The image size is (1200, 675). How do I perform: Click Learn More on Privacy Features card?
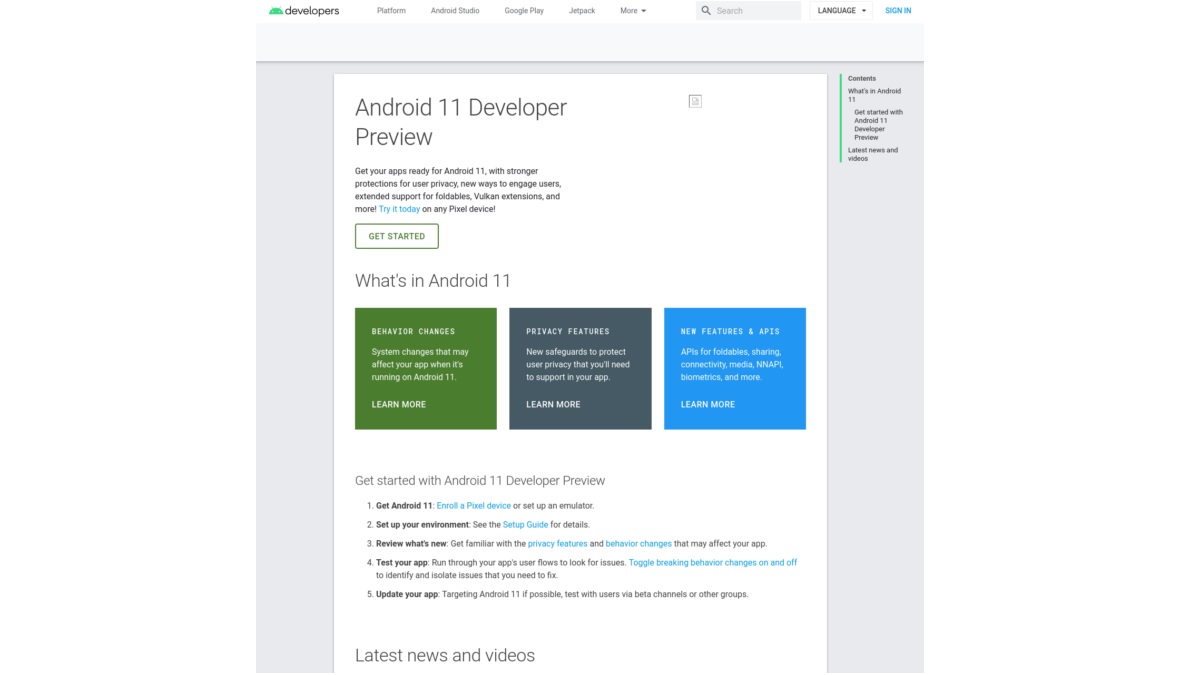(x=553, y=405)
